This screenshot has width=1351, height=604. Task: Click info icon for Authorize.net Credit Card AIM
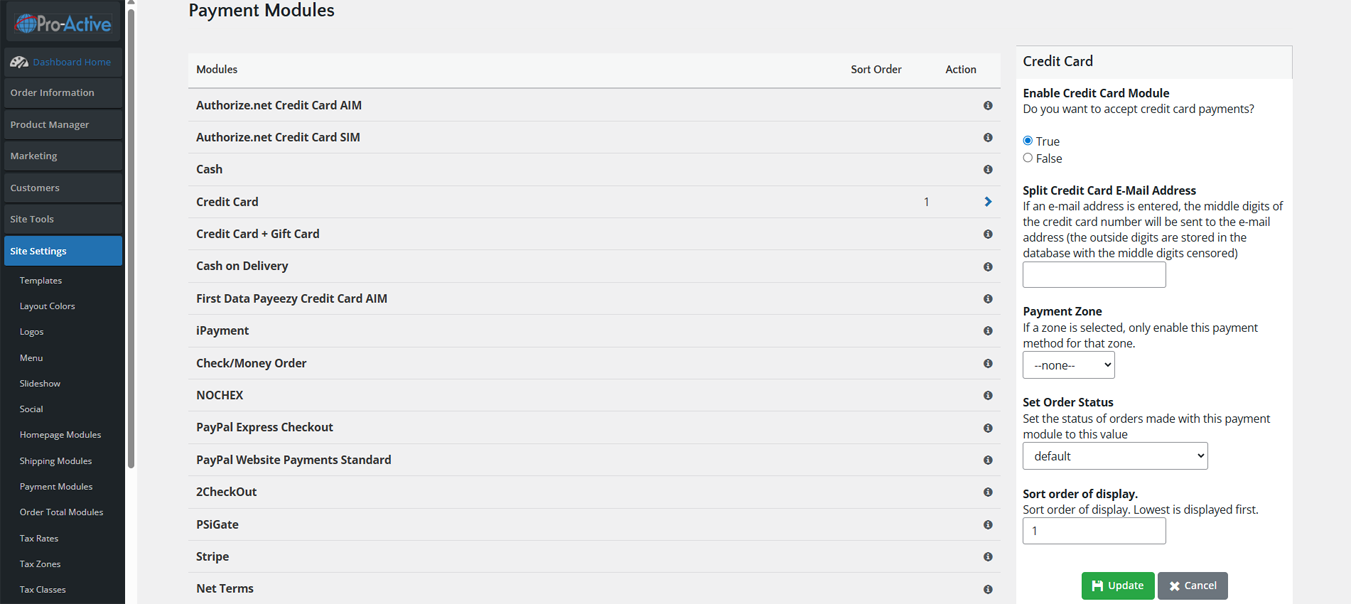pyautogui.click(x=988, y=105)
